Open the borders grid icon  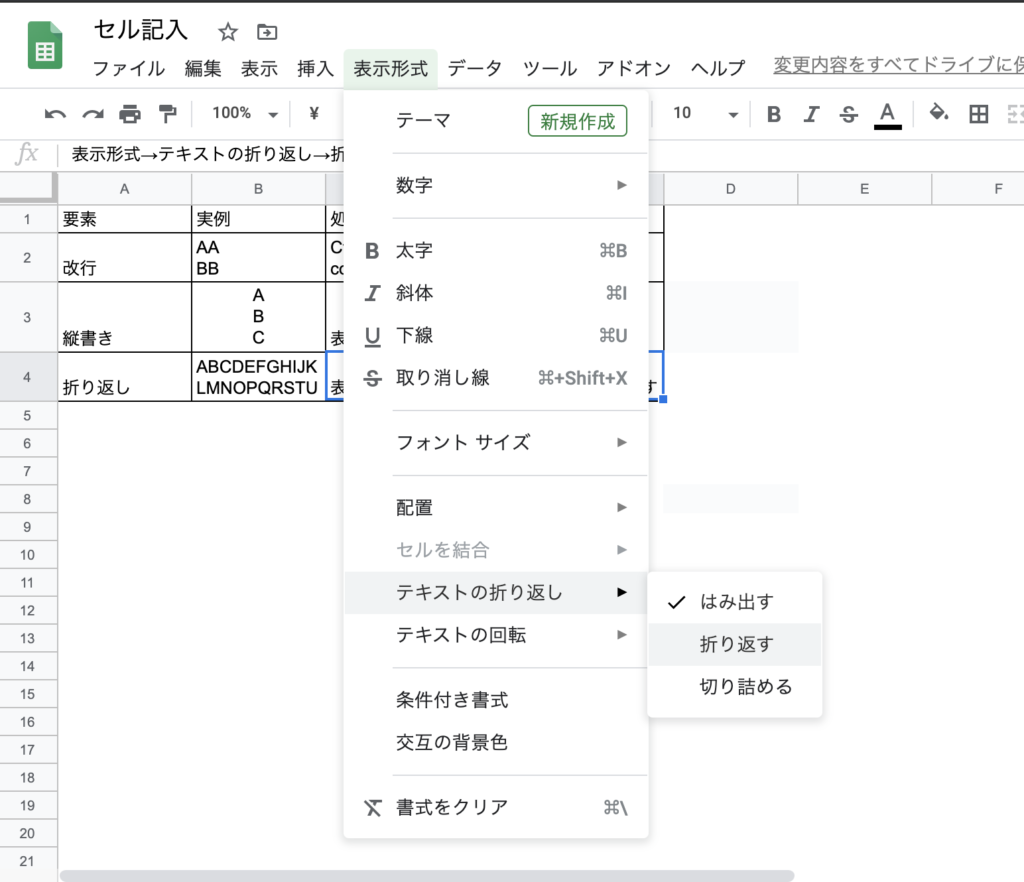click(x=978, y=114)
